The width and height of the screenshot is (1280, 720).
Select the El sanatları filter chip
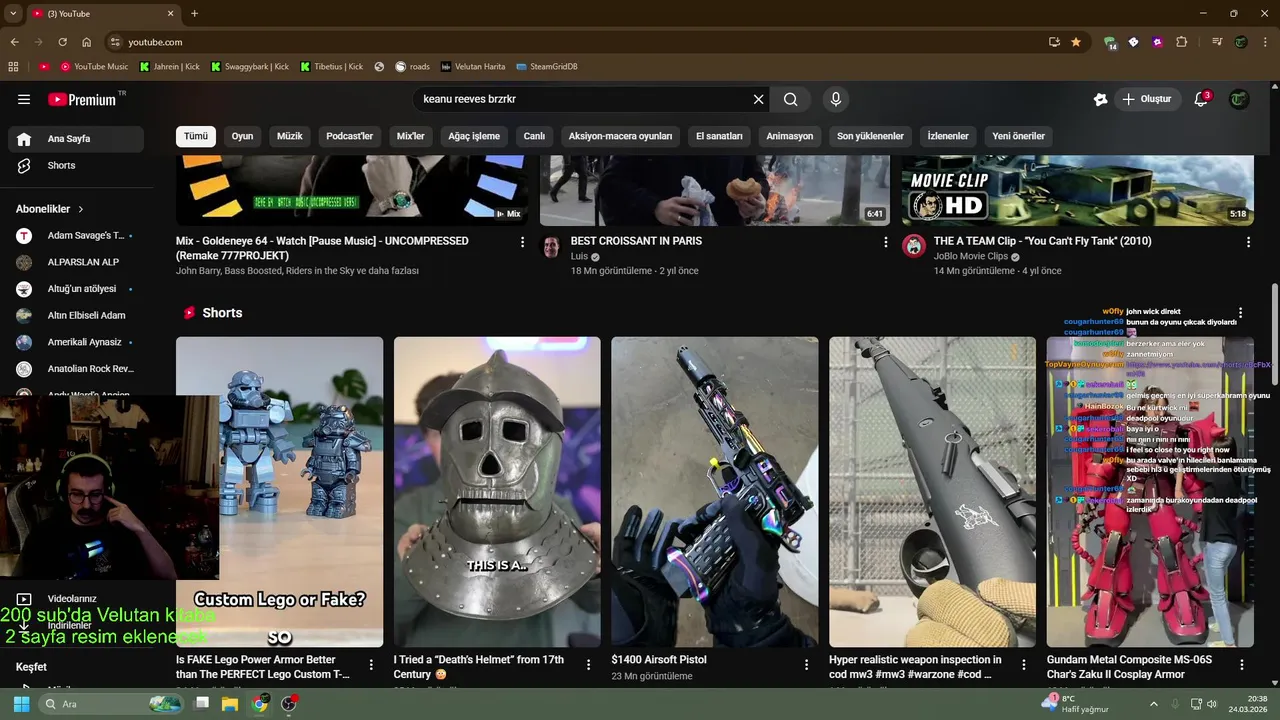click(719, 136)
